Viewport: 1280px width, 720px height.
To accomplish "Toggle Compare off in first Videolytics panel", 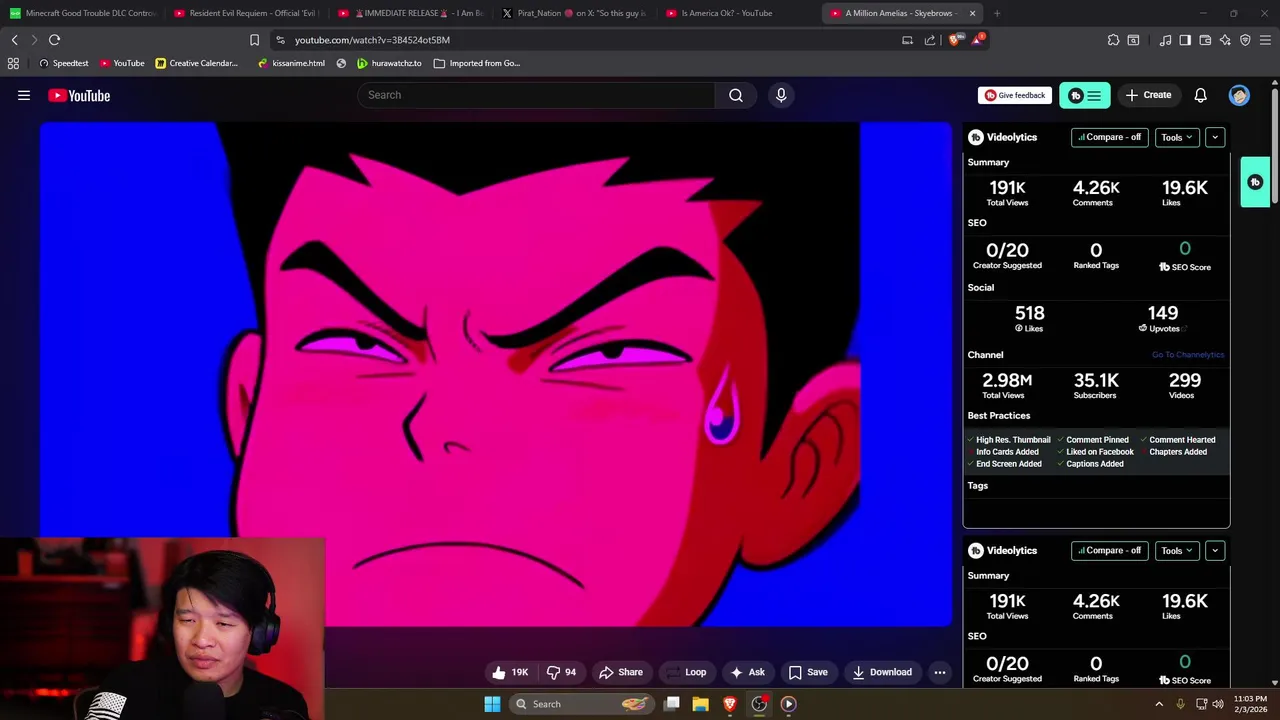I will pos(1109,137).
